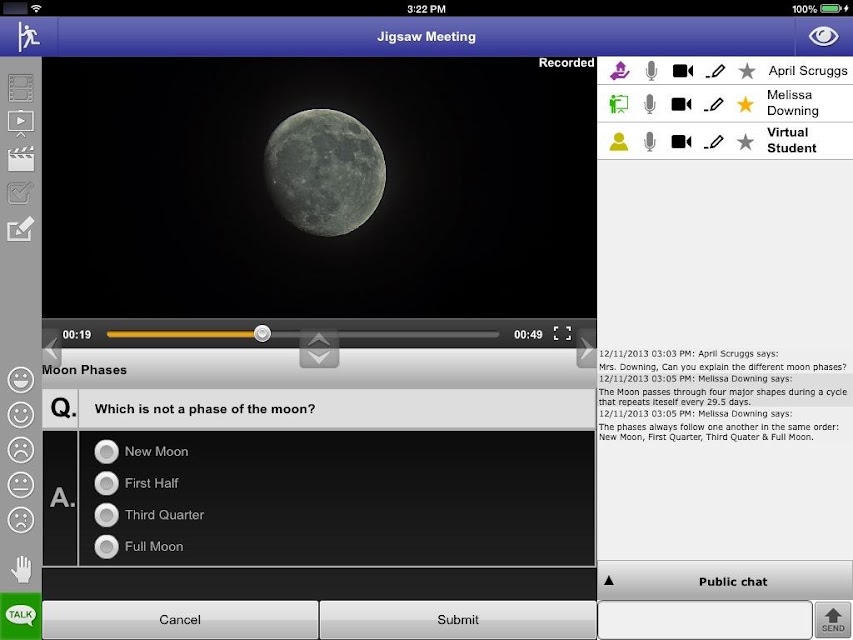Screen dimensions: 853x640
Task: Click Virtual Student's camera icon
Action: 681,142
